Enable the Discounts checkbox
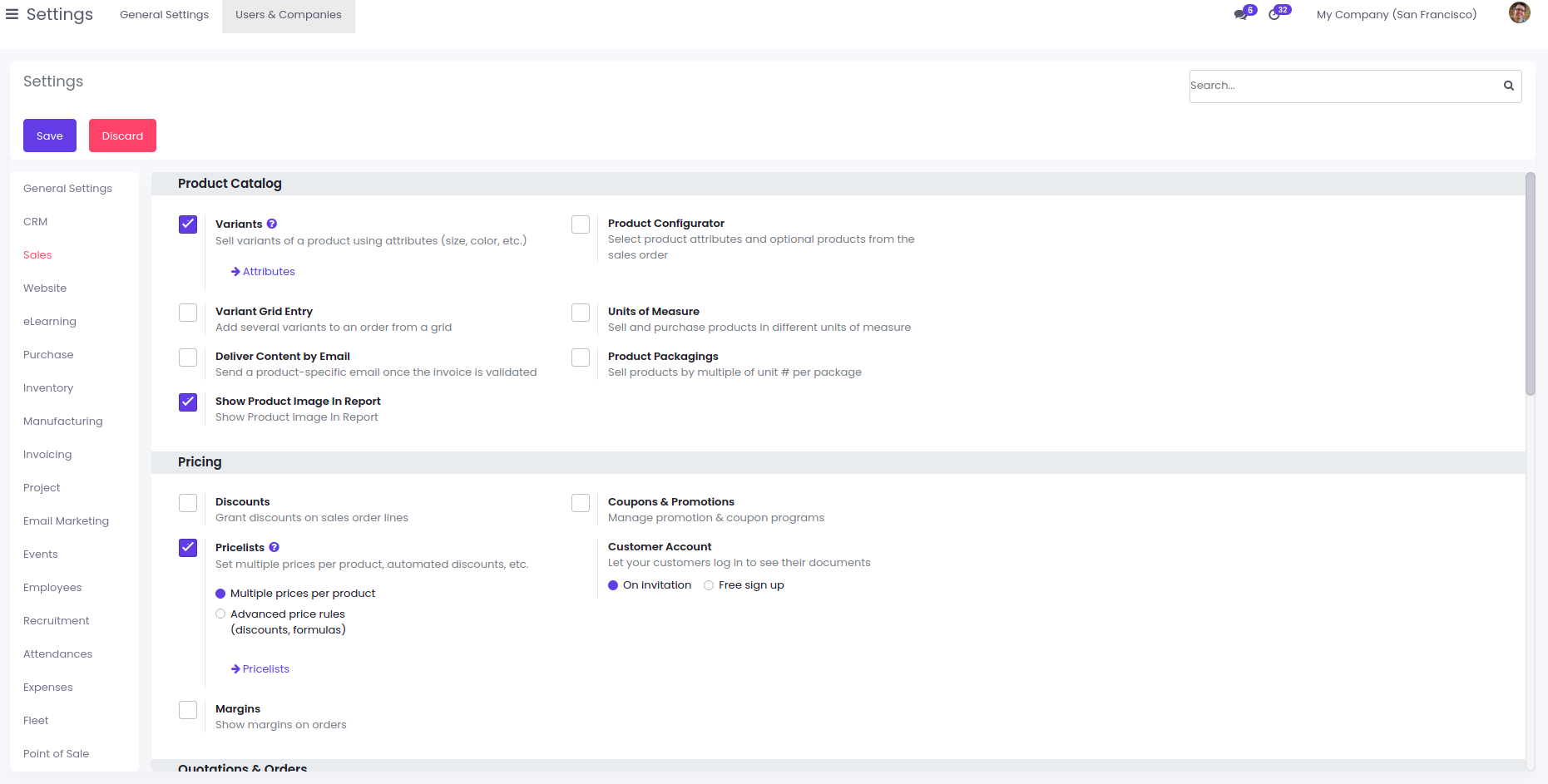Image resolution: width=1548 pixels, height=784 pixels. click(x=188, y=503)
